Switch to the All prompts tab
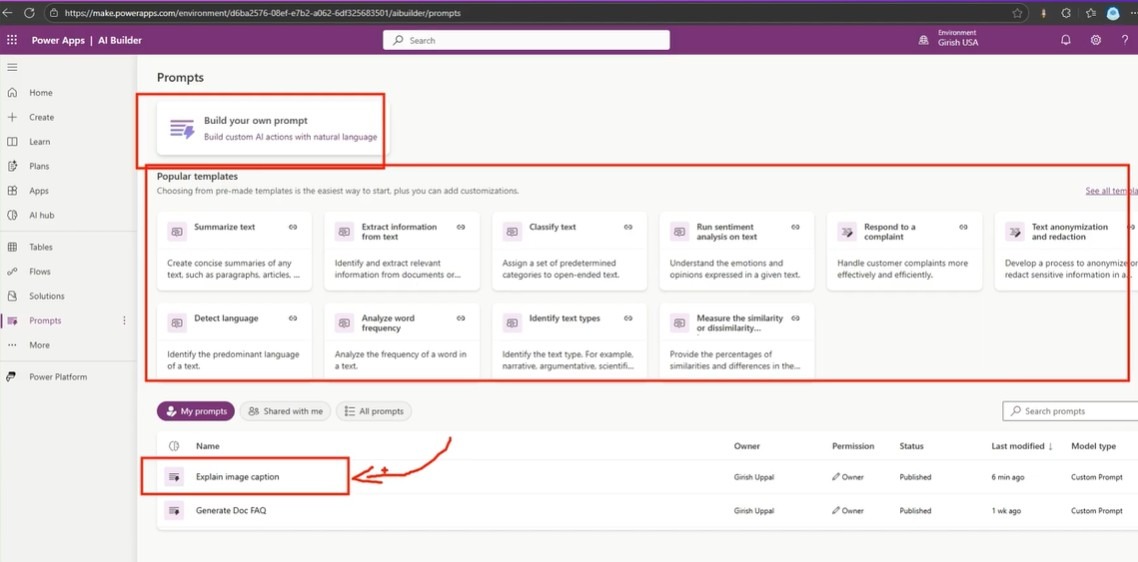The width and height of the screenshot is (1138, 562). [x=374, y=411]
